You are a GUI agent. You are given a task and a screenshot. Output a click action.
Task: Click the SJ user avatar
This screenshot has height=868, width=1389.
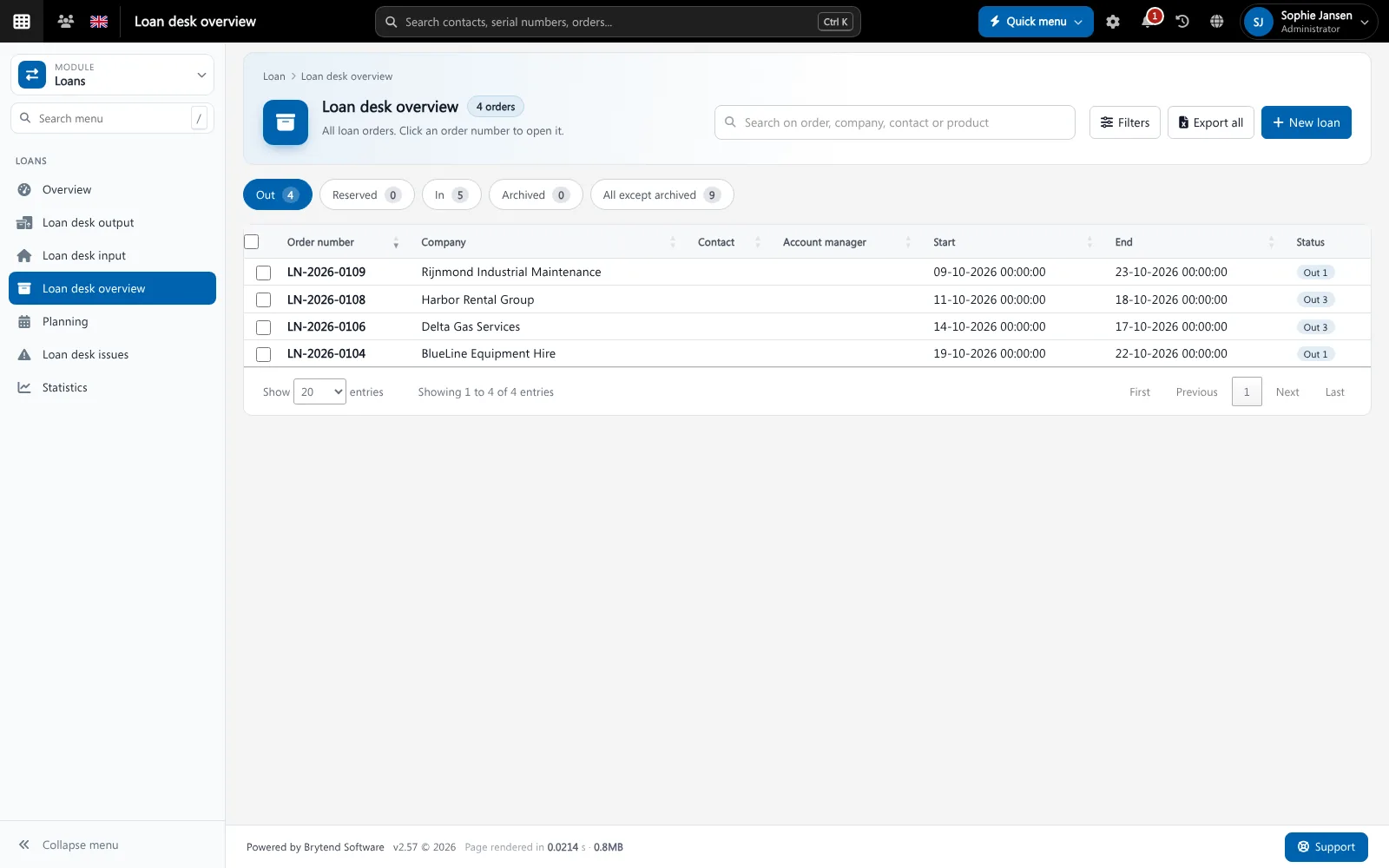pos(1258,22)
